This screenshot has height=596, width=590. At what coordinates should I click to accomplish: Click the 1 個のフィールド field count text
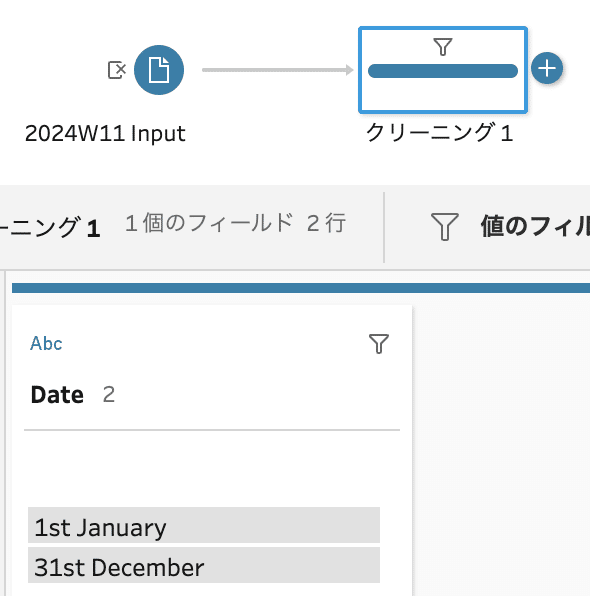[209, 223]
